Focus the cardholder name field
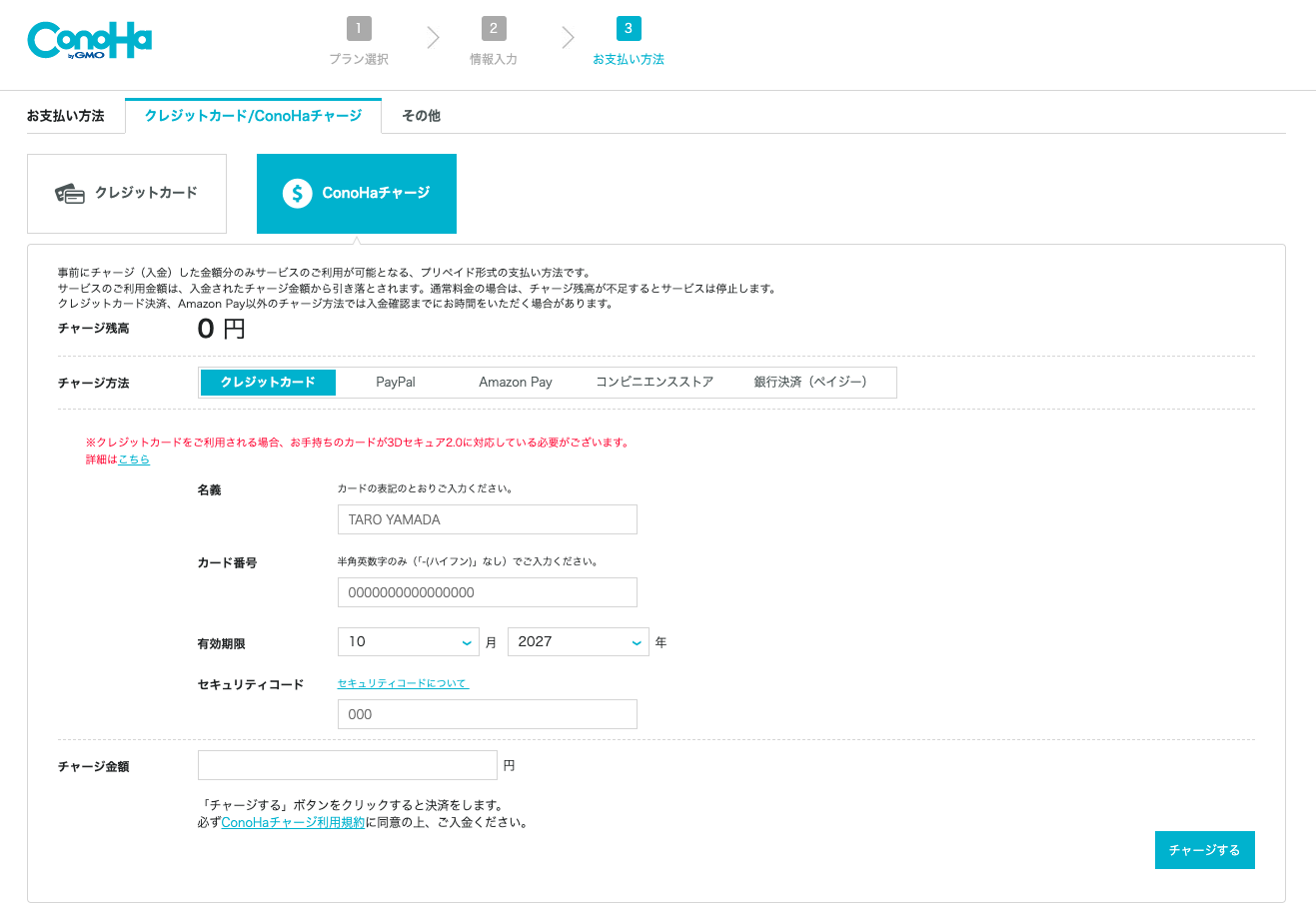Screen dimensions: 1316x911 [x=488, y=519]
